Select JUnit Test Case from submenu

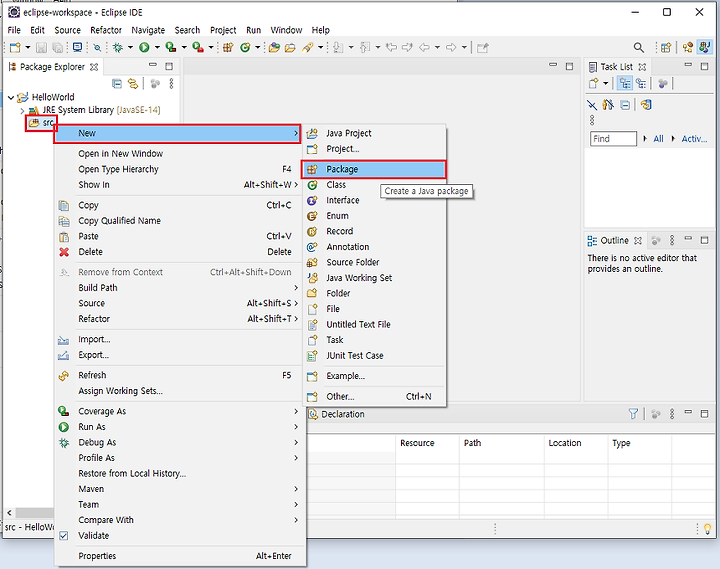click(x=373, y=355)
